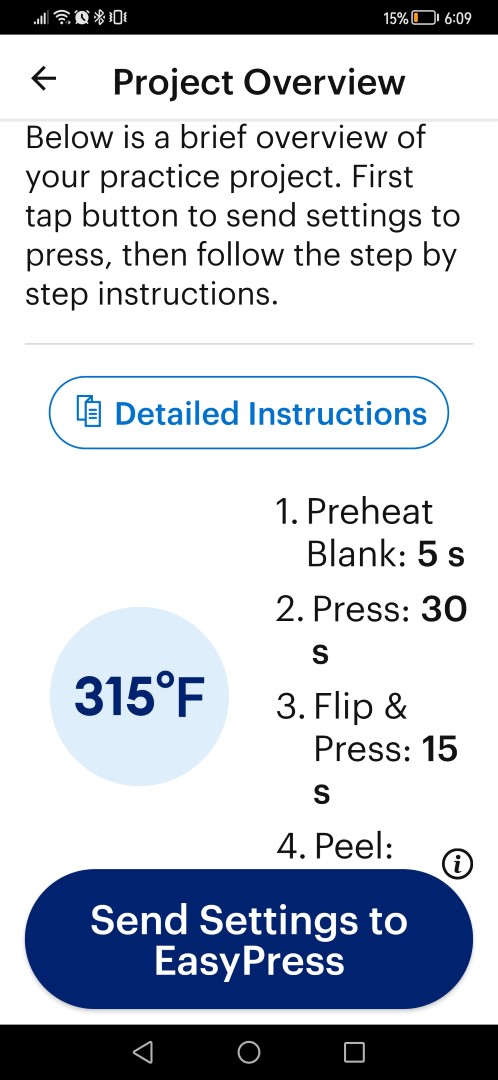Screen dimensions: 498x1080
Task: Open Detailed Instructions
Action: pyautogui.click(x=249, y=413)
